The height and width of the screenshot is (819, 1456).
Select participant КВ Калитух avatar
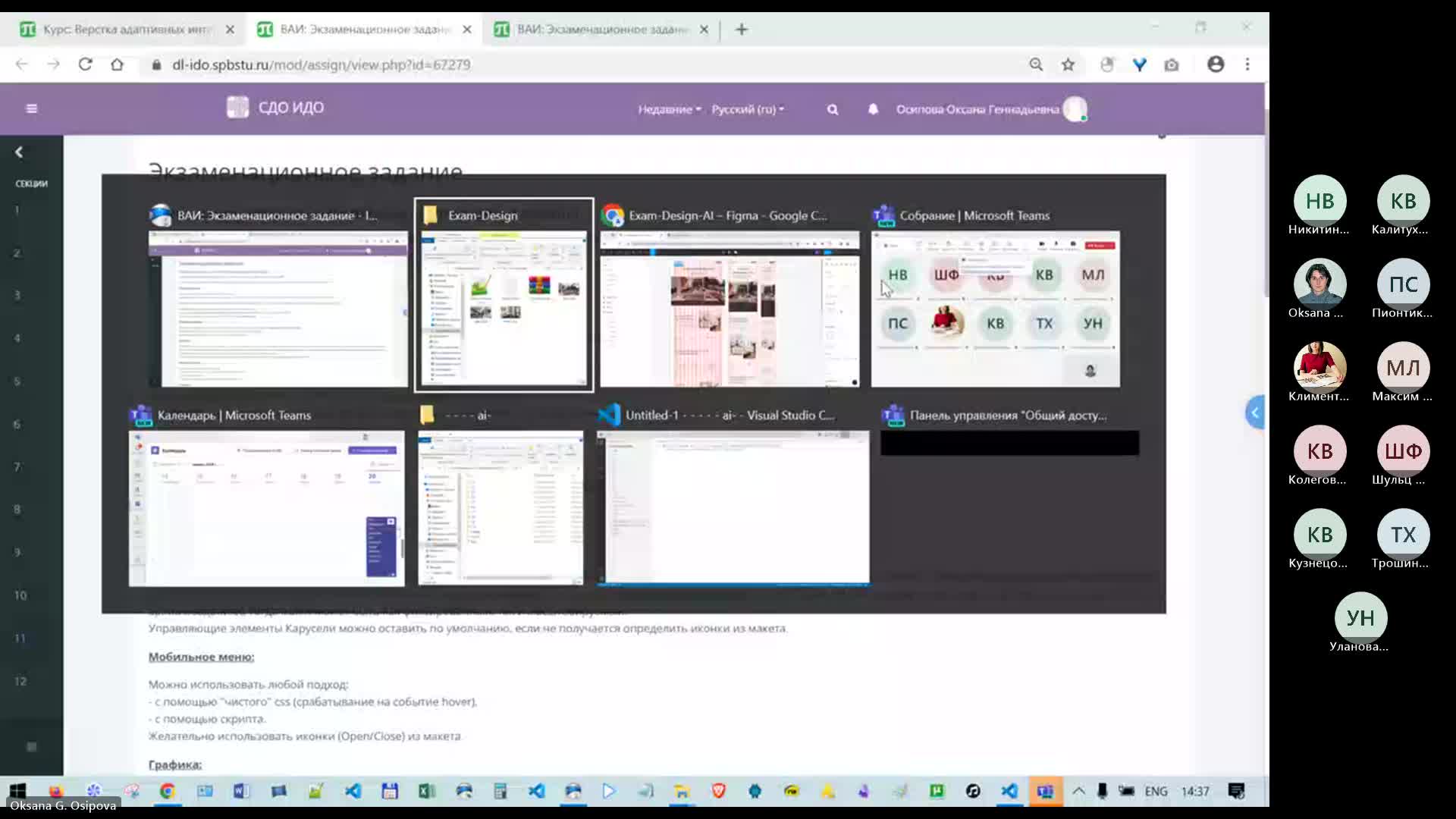[1403, 201]
